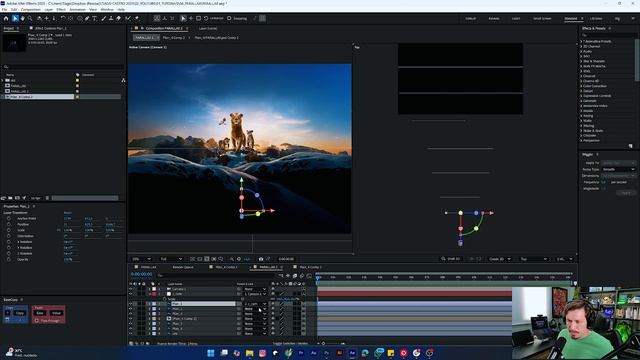Open File Explorer from the taskbar
This screenshot has width=640, height=360.
[x=249, y=353]
